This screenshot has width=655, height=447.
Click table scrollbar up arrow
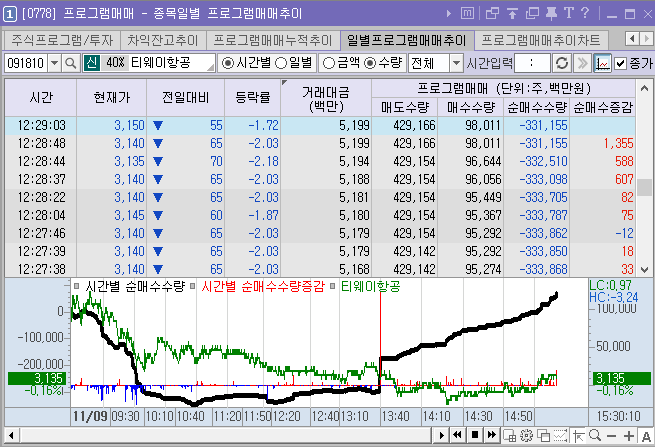pyautogui.click(x=644, y=88)
